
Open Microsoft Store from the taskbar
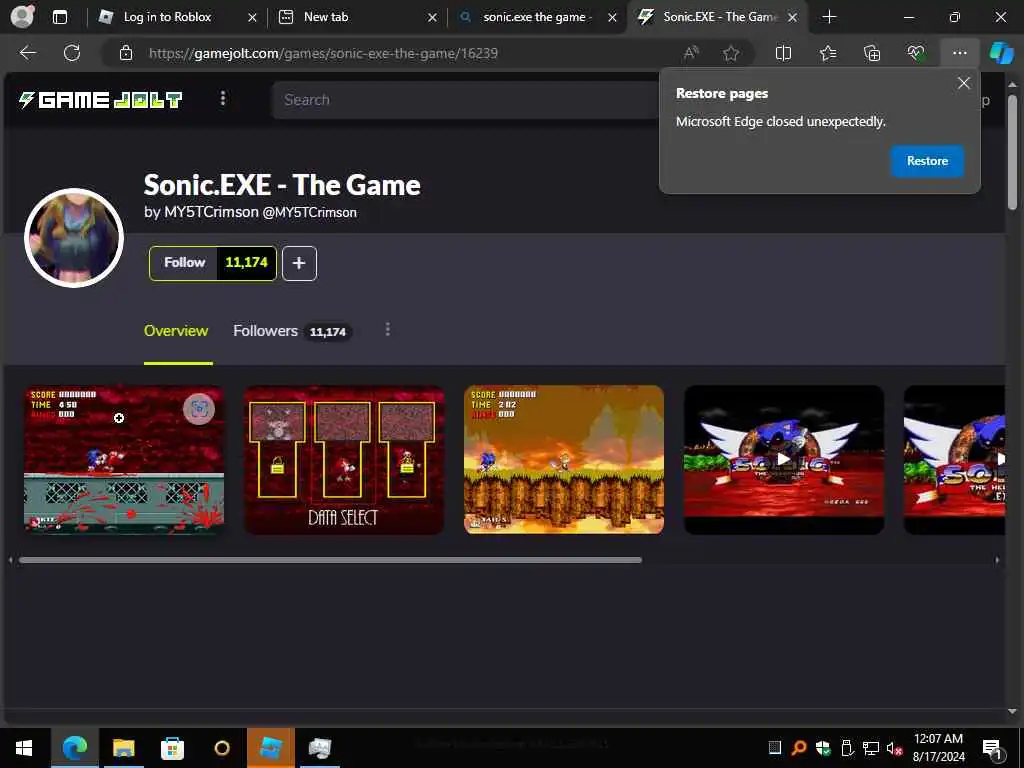pos(172,748)
